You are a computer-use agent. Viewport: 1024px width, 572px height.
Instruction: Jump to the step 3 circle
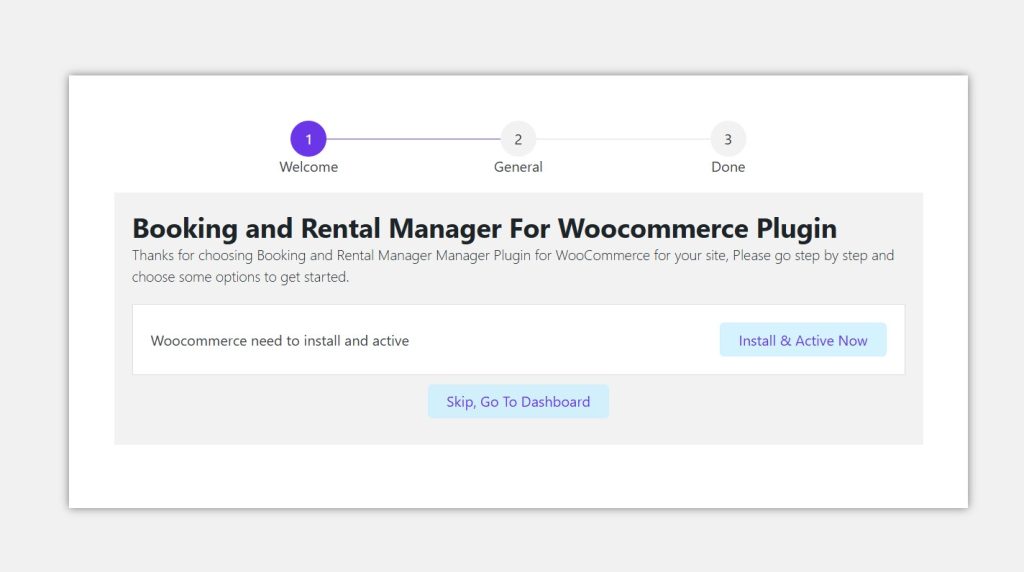[x=728, y=139]
